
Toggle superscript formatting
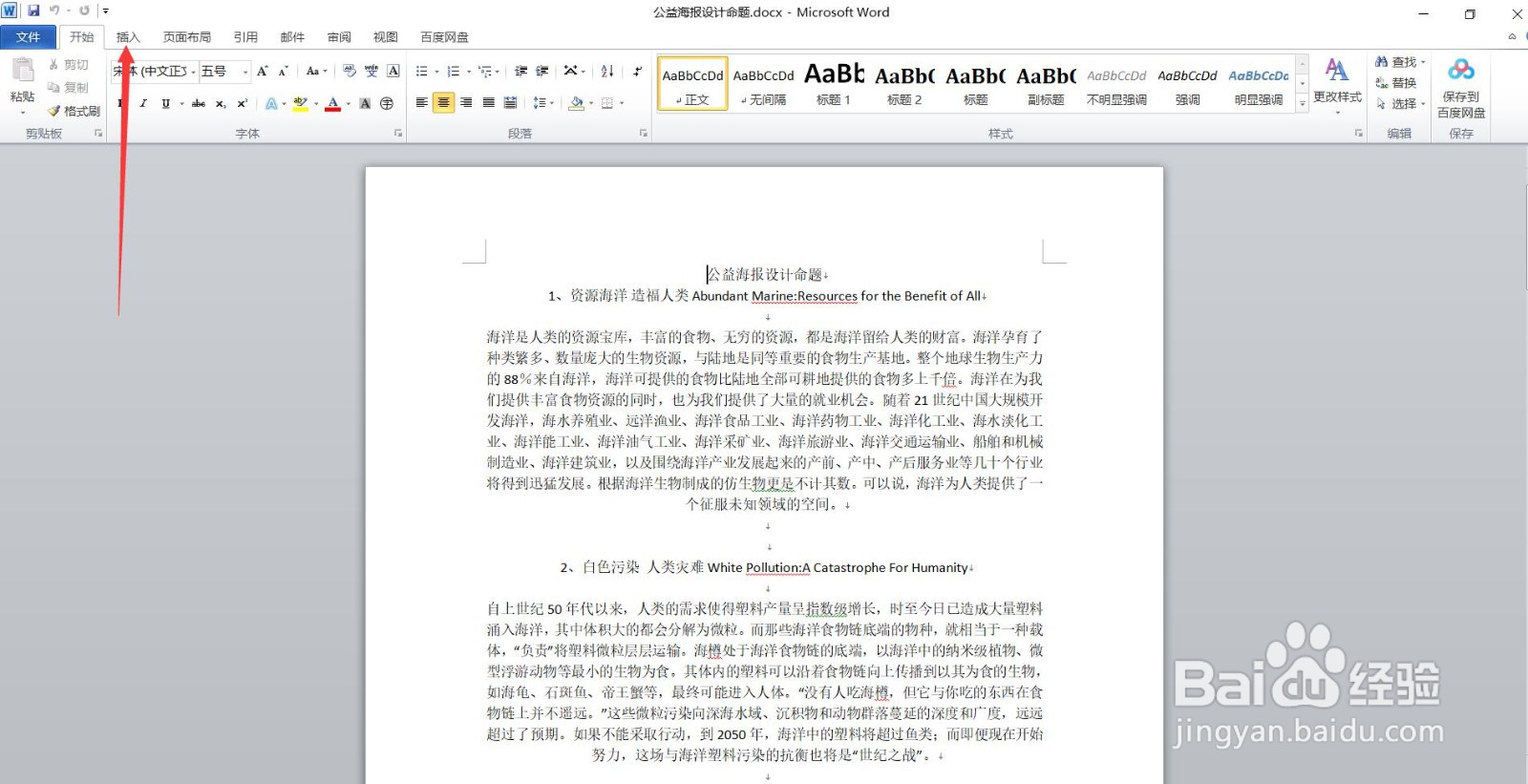(x=243, y=103)
